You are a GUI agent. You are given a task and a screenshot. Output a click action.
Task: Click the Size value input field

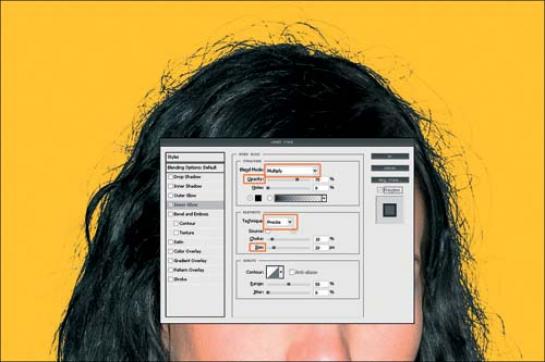(x=321, y=248)
